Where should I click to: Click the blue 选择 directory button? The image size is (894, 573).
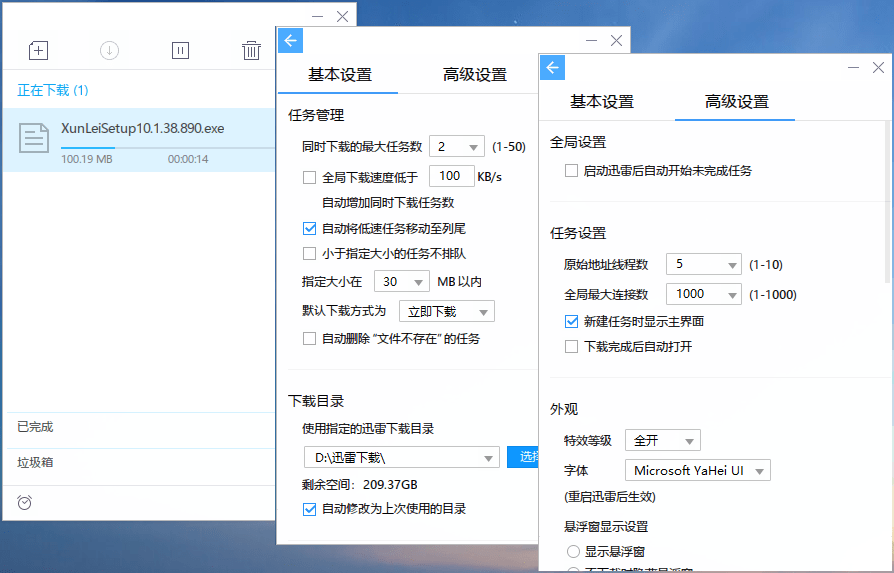point(522,457)
